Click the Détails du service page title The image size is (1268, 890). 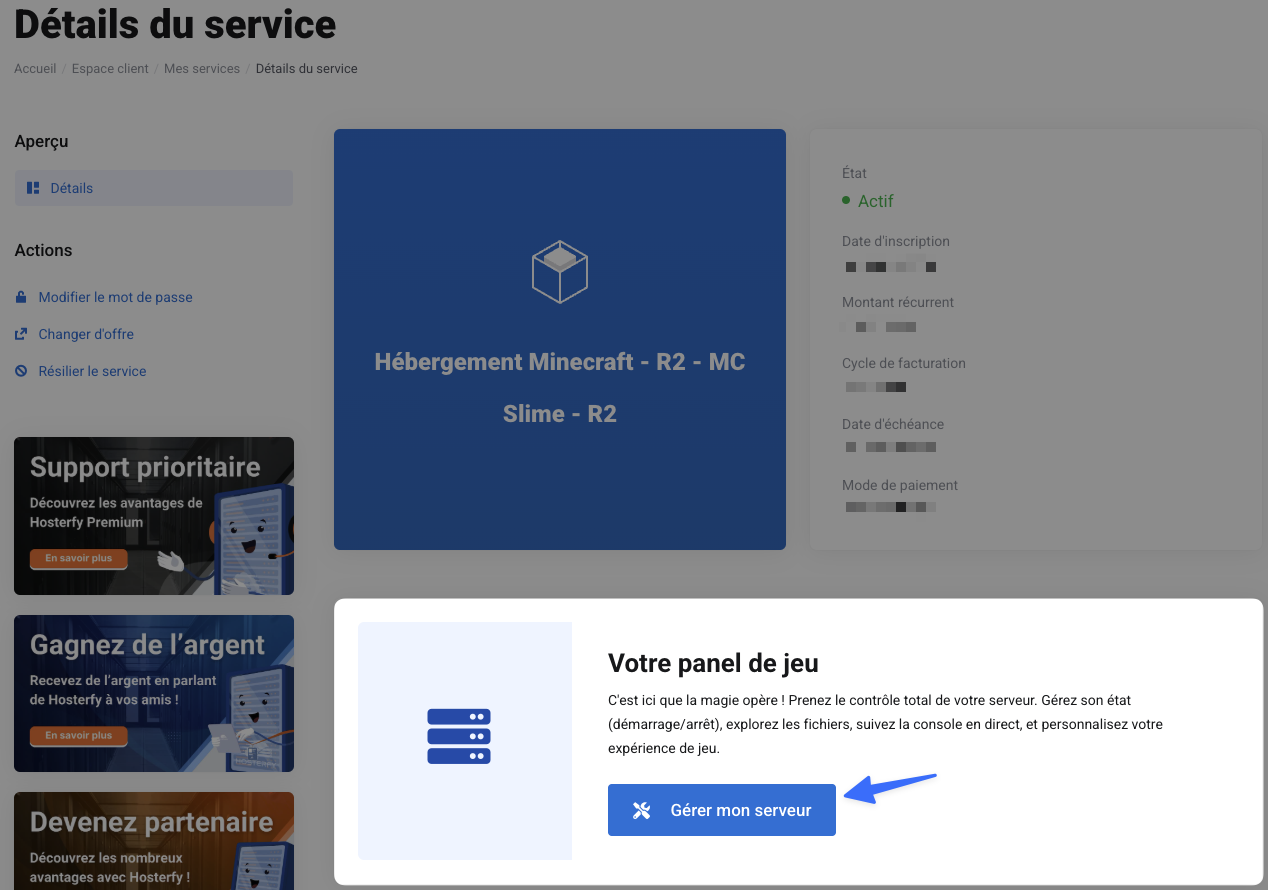coord(175,24)
